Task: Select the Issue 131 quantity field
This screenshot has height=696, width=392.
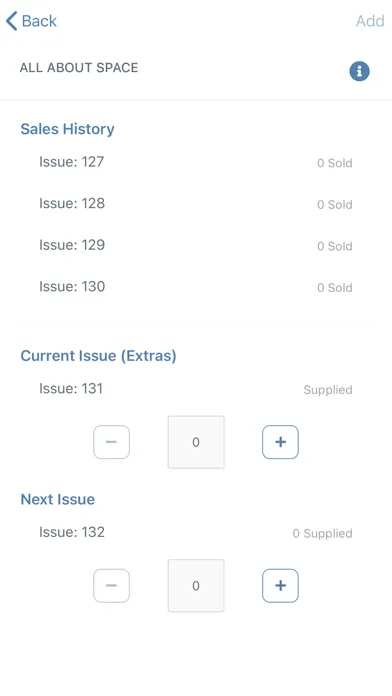Action: (x=196, y=442)
